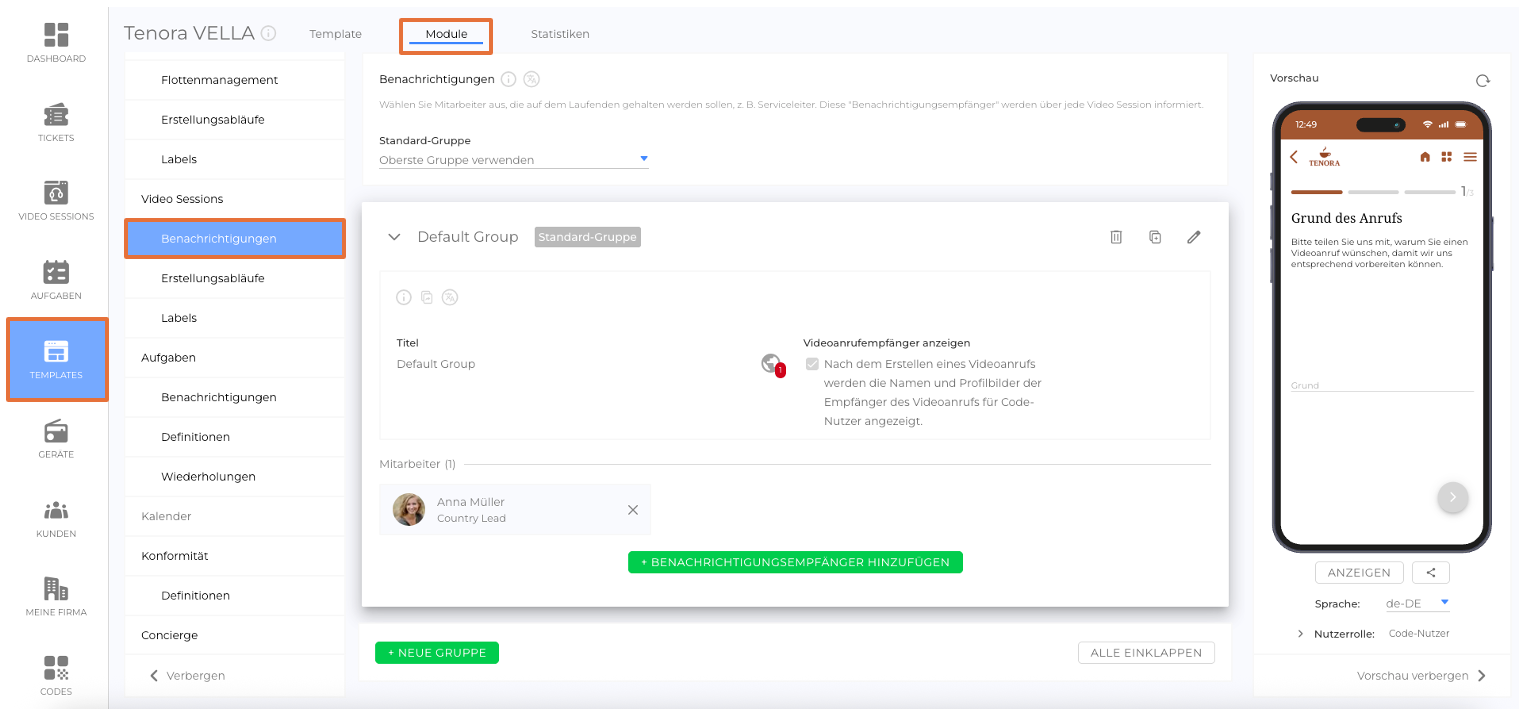Delete the Default Group with trash icon
1519x710 pixels.
point(1116,237)
